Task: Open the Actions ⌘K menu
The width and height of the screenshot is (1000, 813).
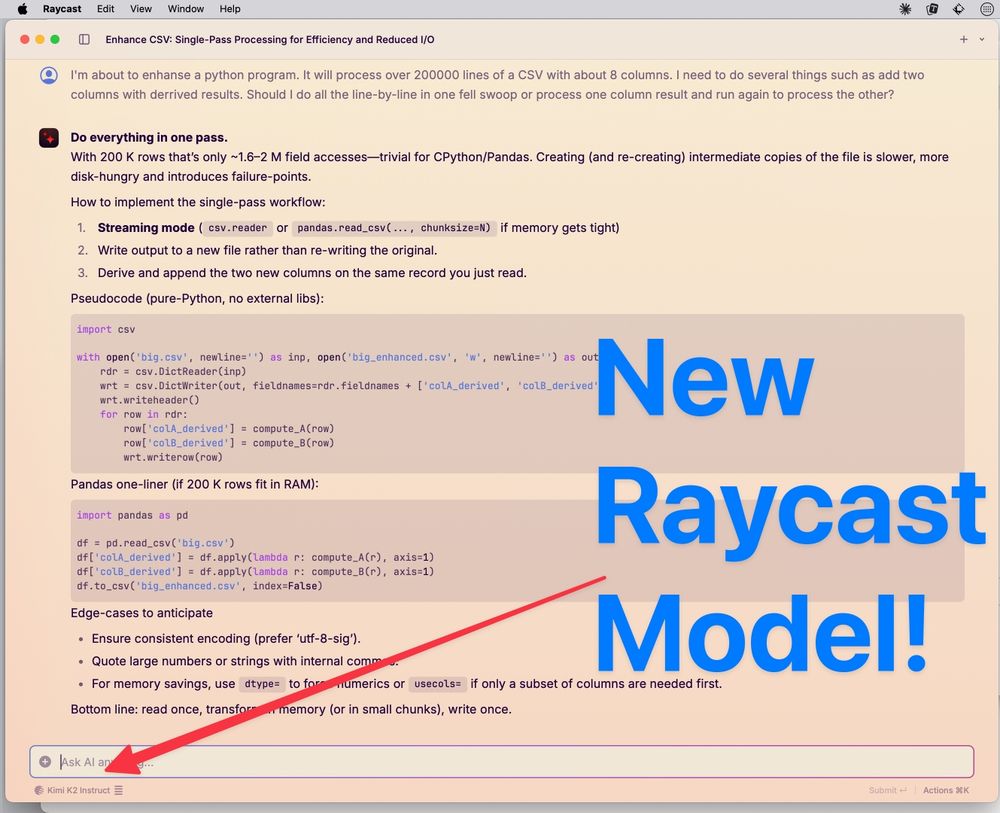Action: tap(946, 790)
